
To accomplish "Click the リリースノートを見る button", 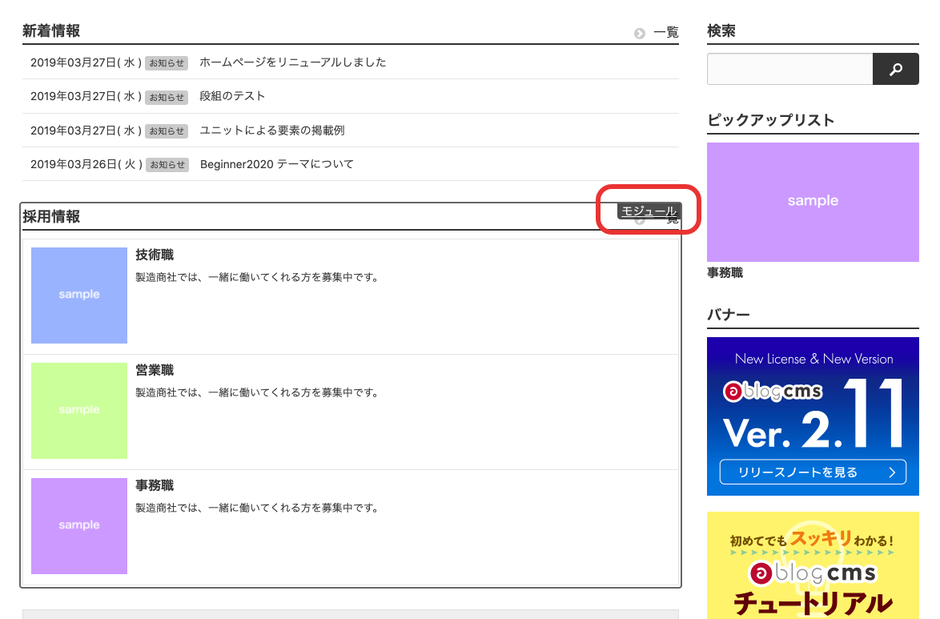I will coord(812,473).
